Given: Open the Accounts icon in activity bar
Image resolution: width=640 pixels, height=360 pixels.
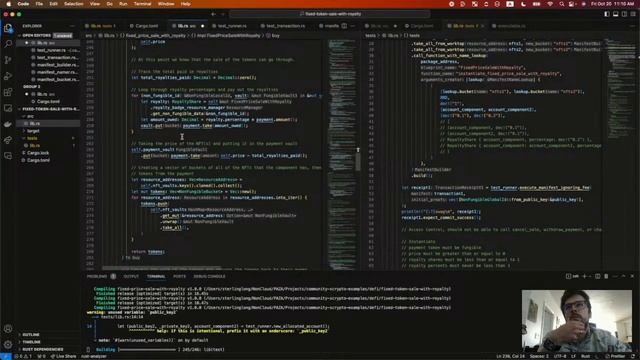Looking at the screenshot, I should [x=8, y=329].
